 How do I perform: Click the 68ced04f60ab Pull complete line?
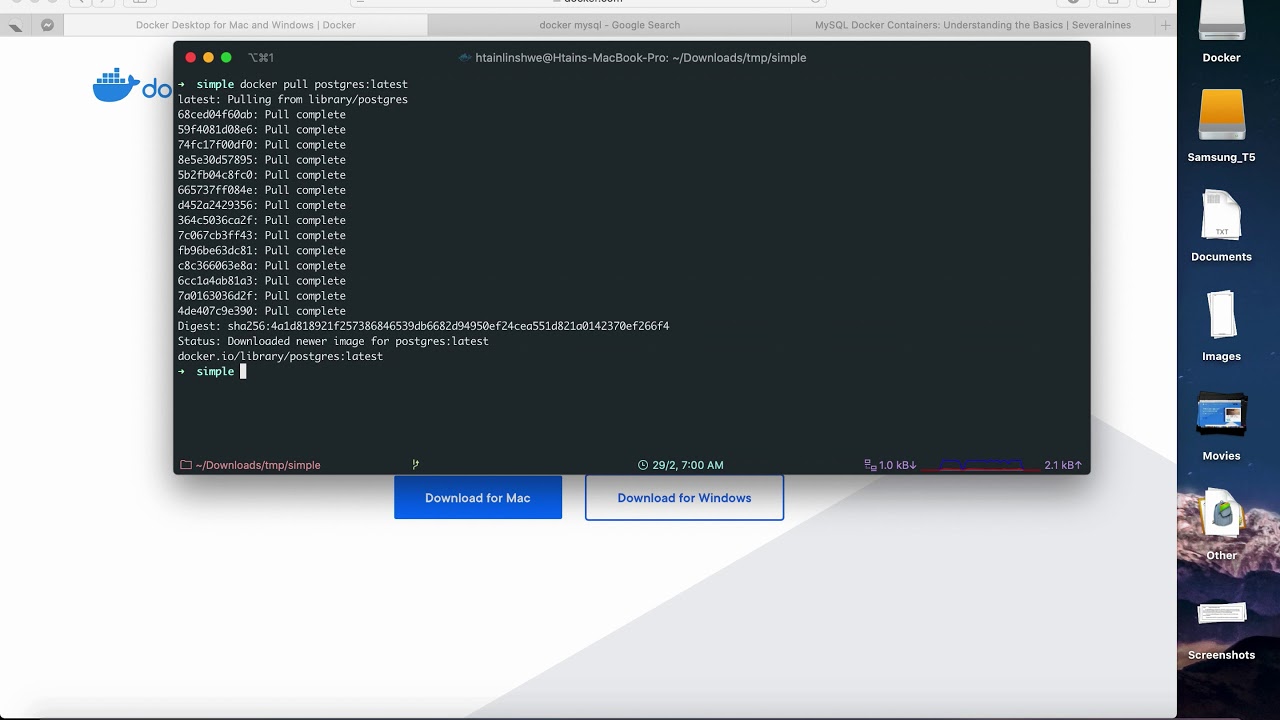262,114
